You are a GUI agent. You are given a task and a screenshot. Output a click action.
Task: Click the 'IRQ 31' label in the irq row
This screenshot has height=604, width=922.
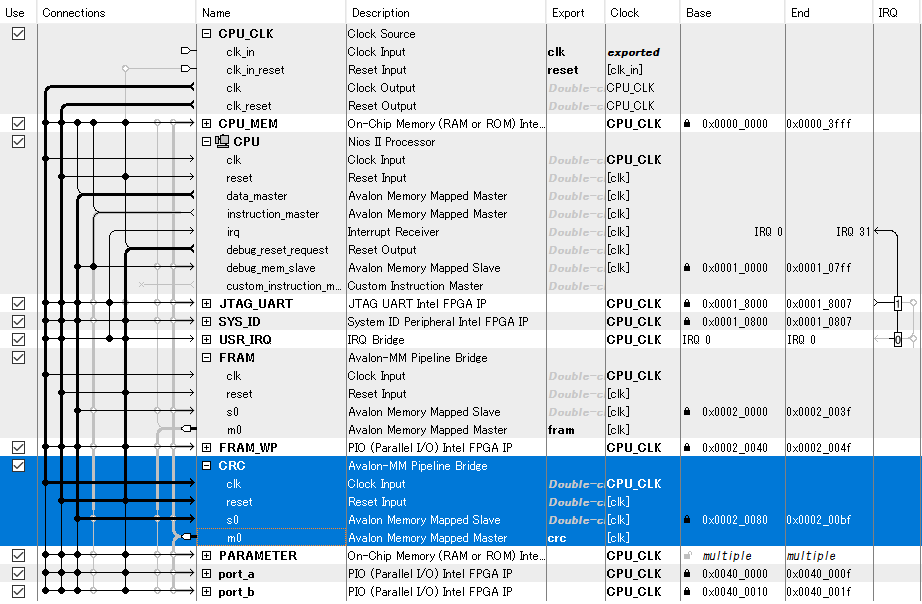(x=853, y=232)
